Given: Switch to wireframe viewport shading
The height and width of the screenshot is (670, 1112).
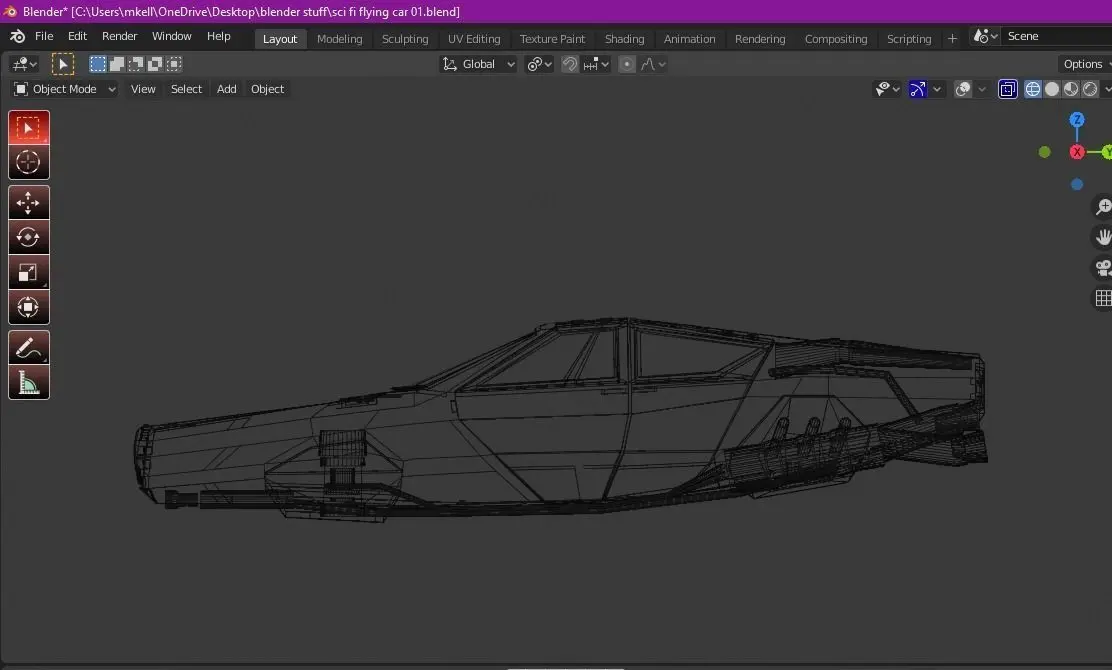Looking at the screenshot, I should click(1033, 89).
